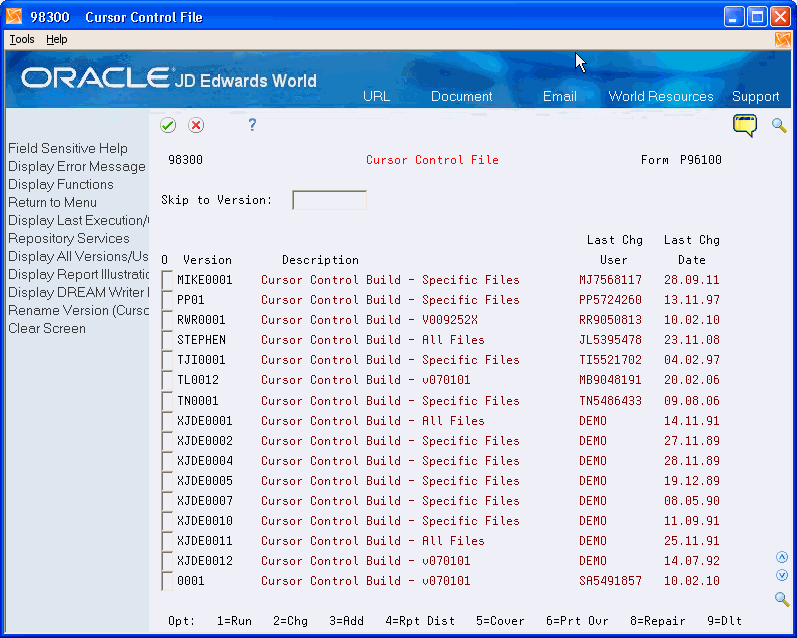The width and height of the screenshot is (797, 638).
Task: Click the 8=Repair option text
Action: pyautogui.click(x=658, y=621)
